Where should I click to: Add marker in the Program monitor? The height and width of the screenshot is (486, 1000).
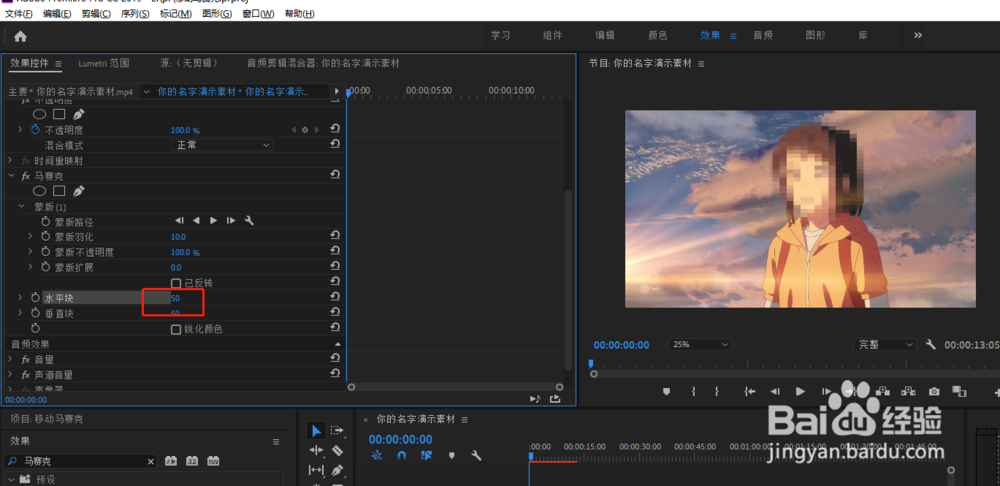click(x=666, y=392)
